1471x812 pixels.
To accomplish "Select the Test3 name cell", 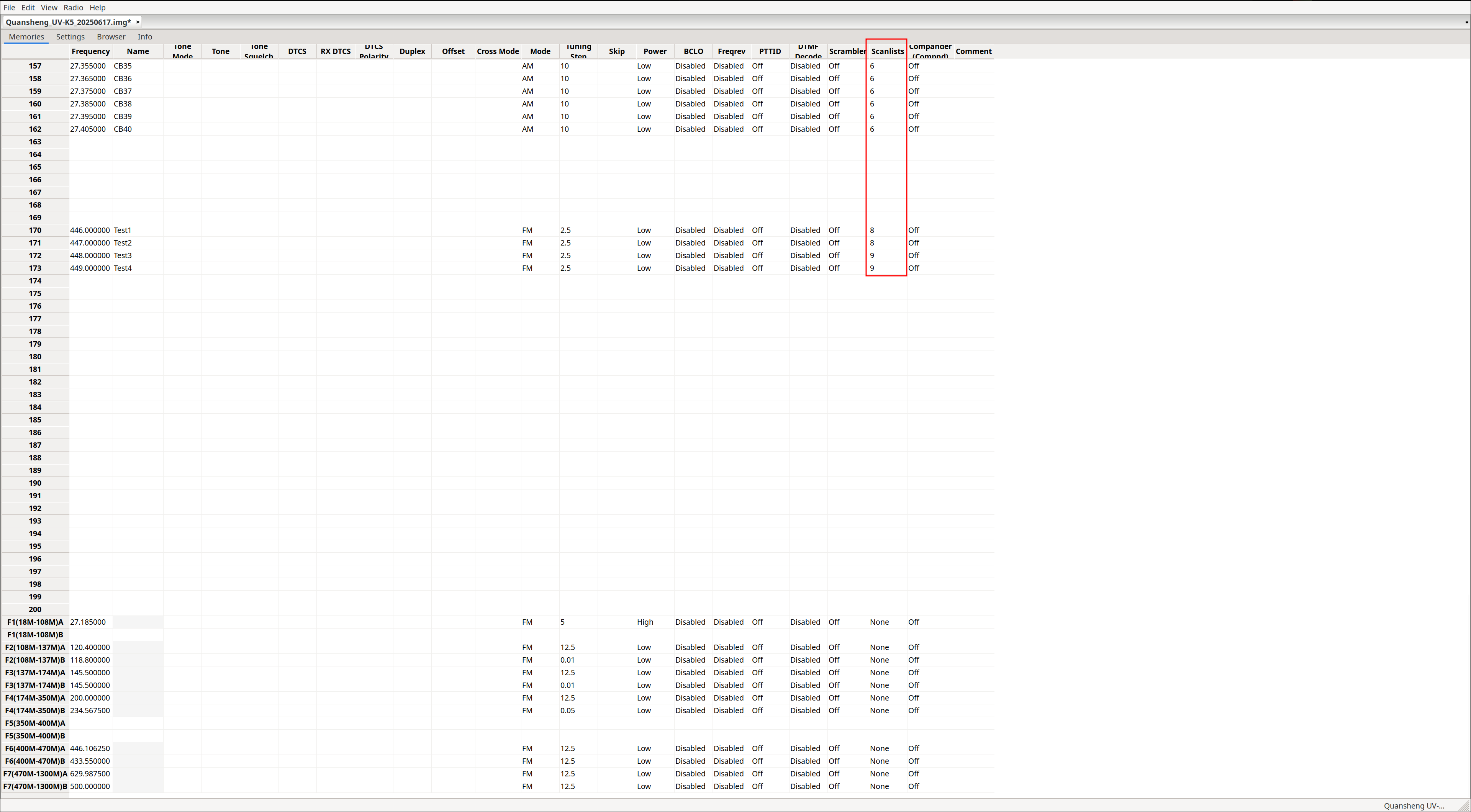I will point(137,255).
